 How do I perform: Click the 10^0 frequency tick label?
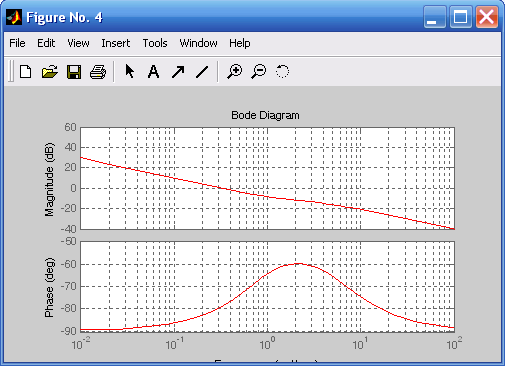pyautogui.click(x=267, y=344)
